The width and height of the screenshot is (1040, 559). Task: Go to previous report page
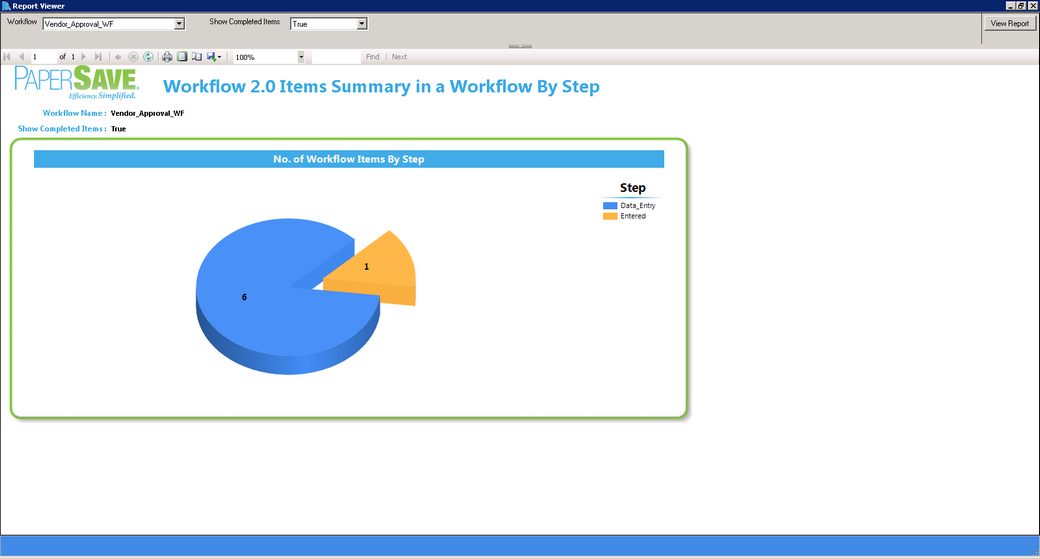[21, 57]
